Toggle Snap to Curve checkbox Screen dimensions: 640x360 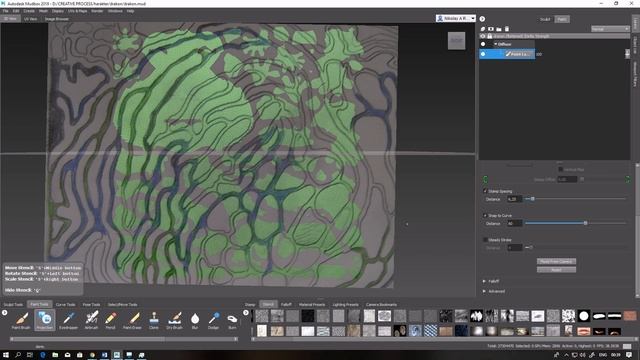[485, 215]
